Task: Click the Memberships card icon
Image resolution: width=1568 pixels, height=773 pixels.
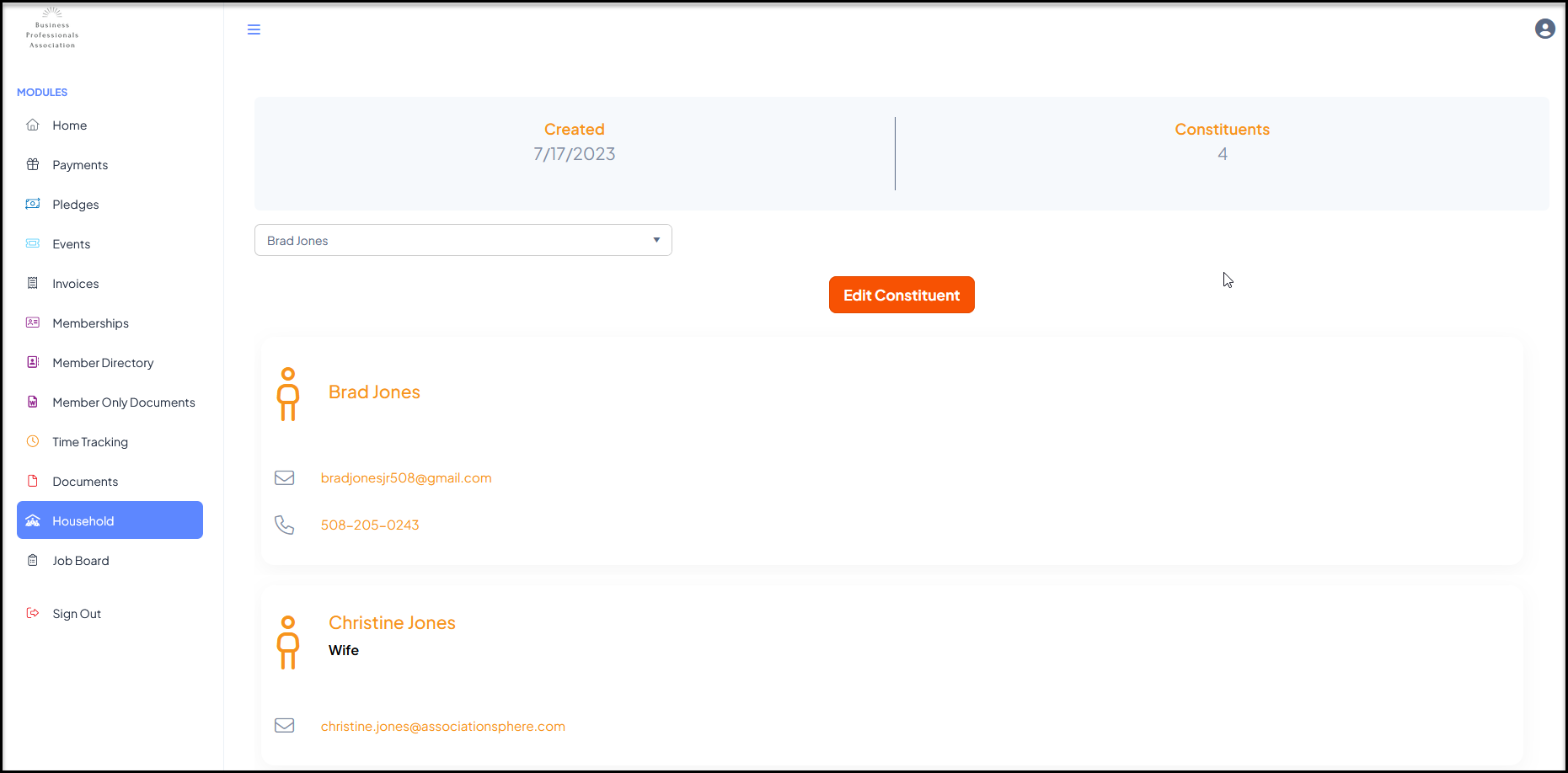Action: [33, 323]
